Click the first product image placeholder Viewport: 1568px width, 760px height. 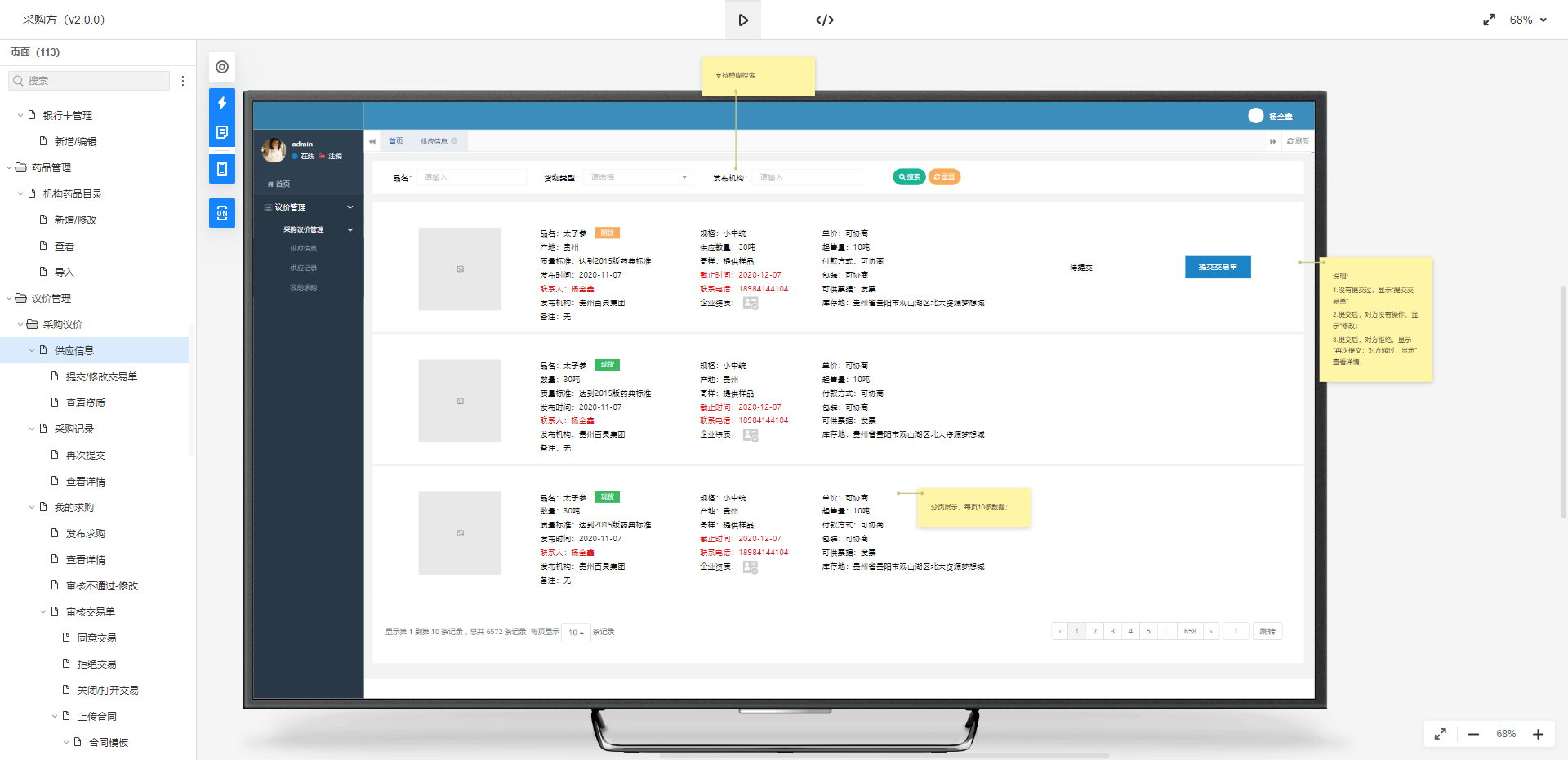460,269
